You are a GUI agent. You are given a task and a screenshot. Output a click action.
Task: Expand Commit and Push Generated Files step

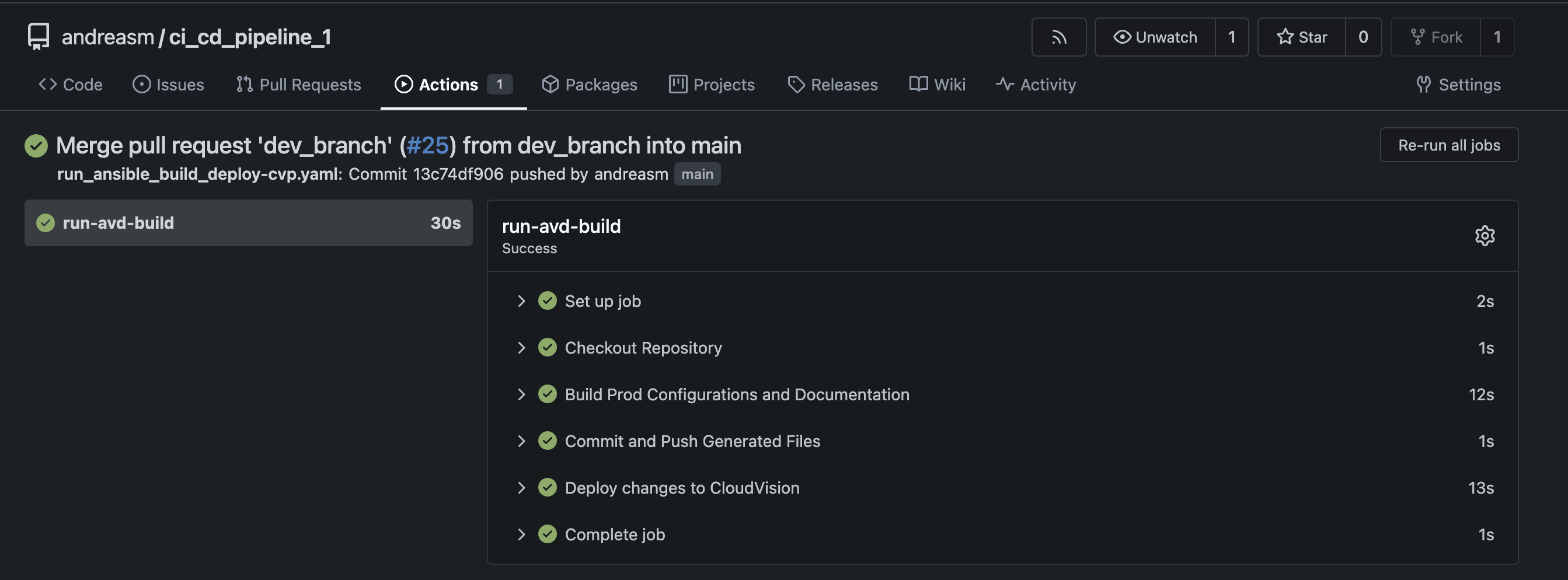point(1002,441)
